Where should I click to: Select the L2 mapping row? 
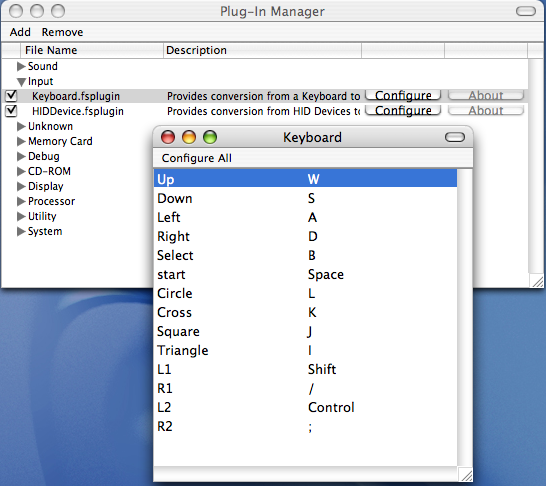pos(305,407)
